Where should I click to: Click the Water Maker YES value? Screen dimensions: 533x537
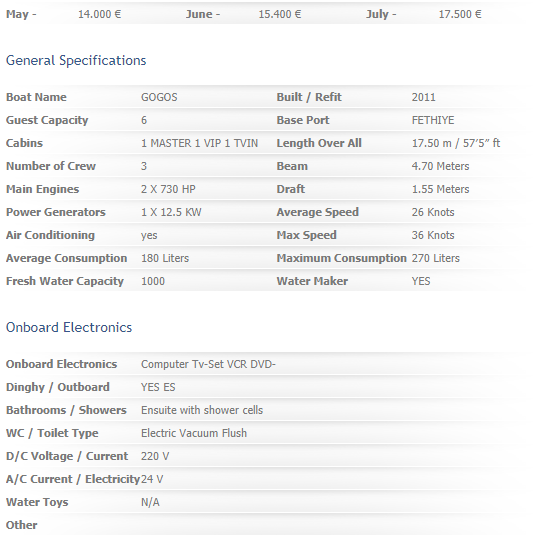tap(421, 281)
